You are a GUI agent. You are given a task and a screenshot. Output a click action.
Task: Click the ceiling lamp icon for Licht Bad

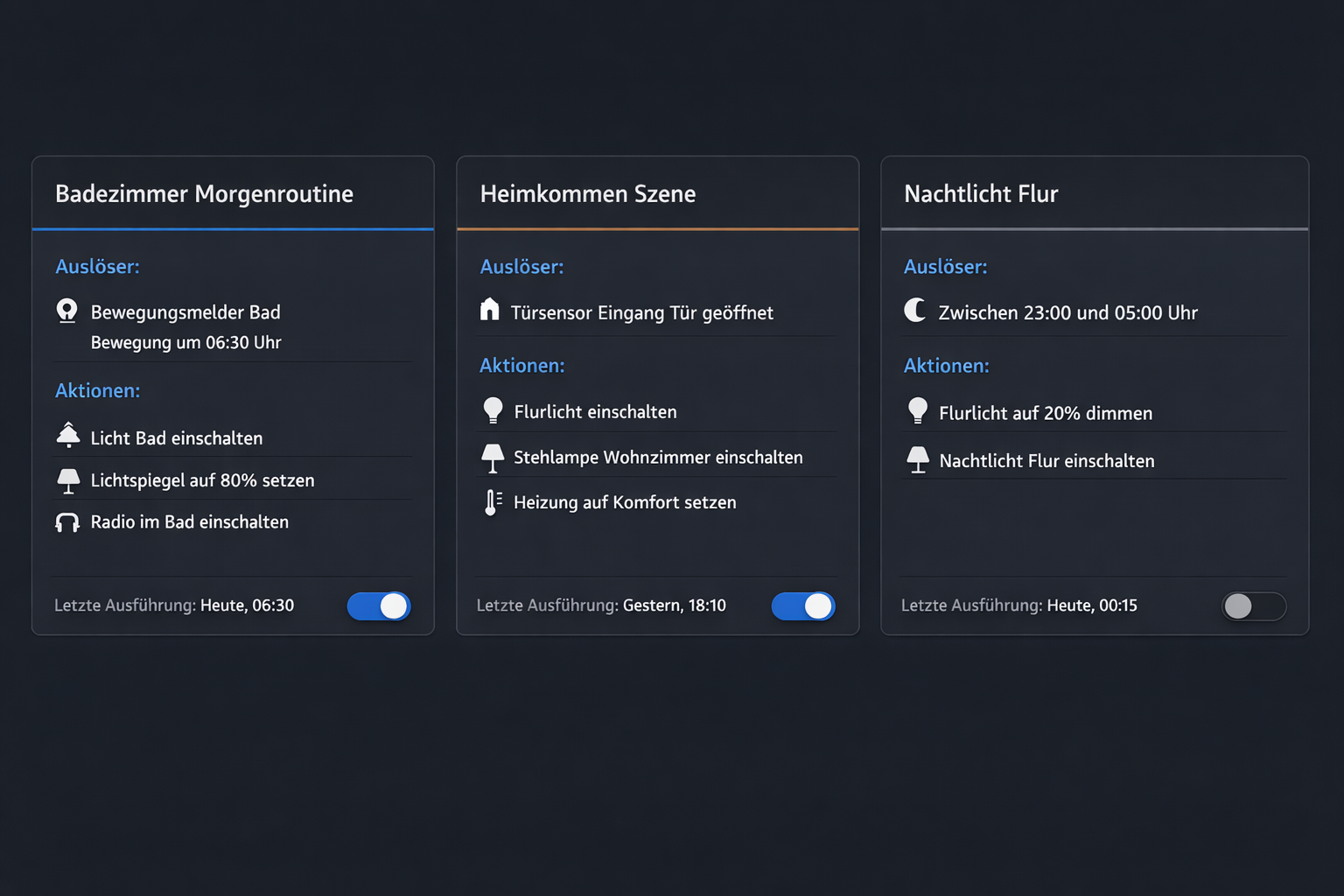67,435
